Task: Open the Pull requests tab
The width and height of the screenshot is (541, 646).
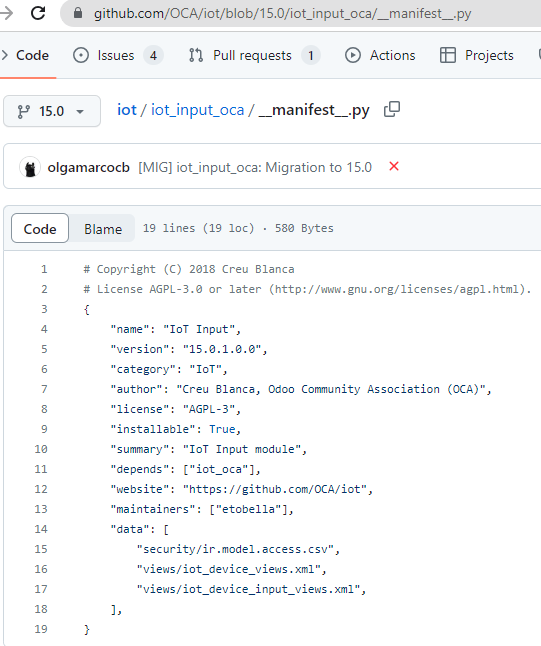Action: [254, 55]
